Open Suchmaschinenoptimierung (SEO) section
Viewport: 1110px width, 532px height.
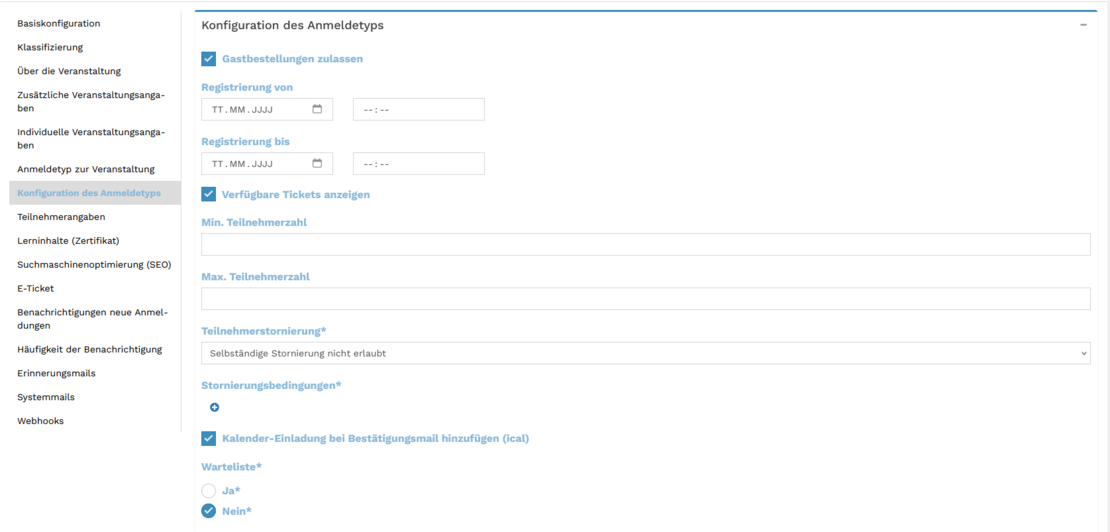coord(94,265)
